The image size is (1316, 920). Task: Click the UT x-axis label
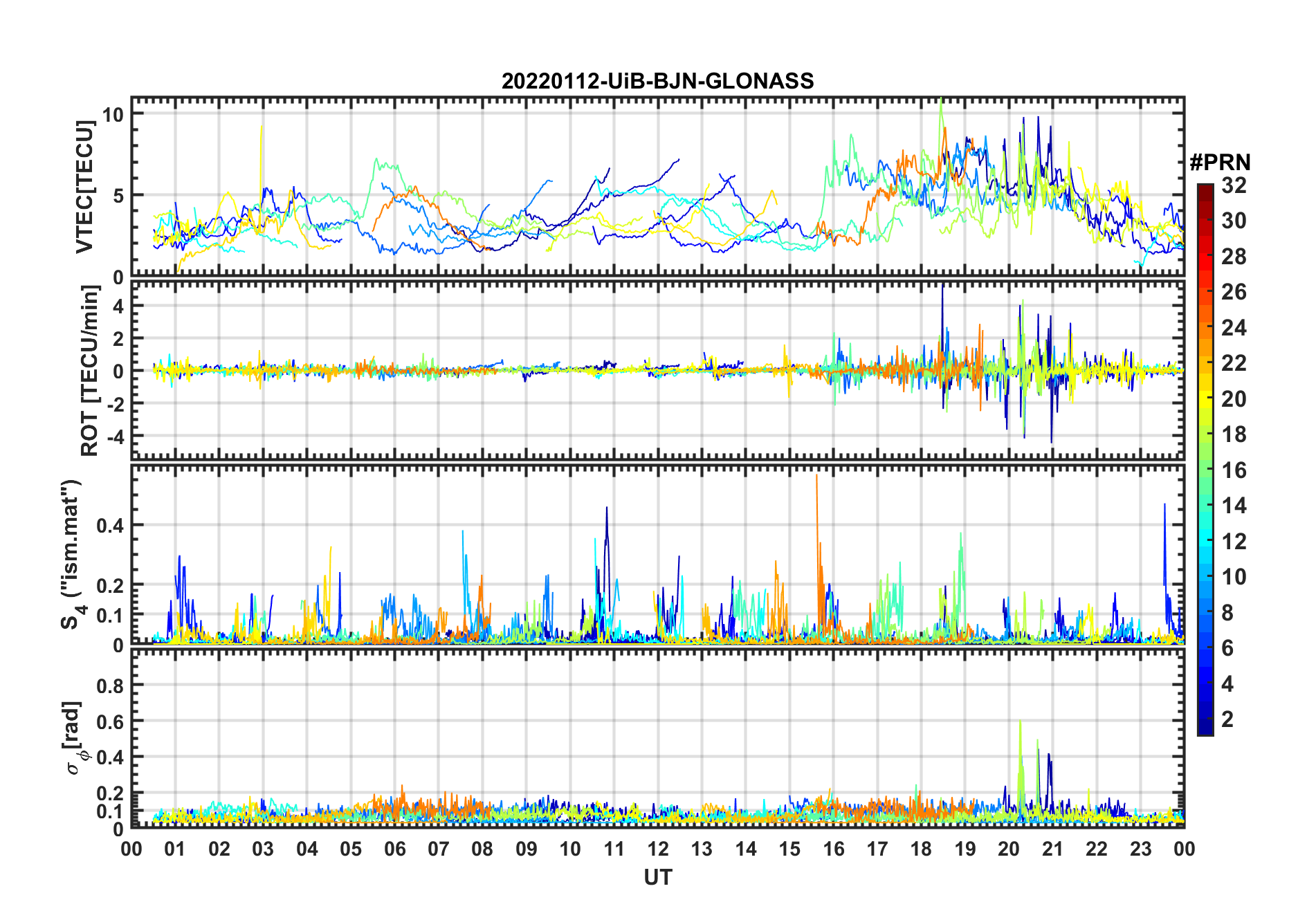[657, 877]
